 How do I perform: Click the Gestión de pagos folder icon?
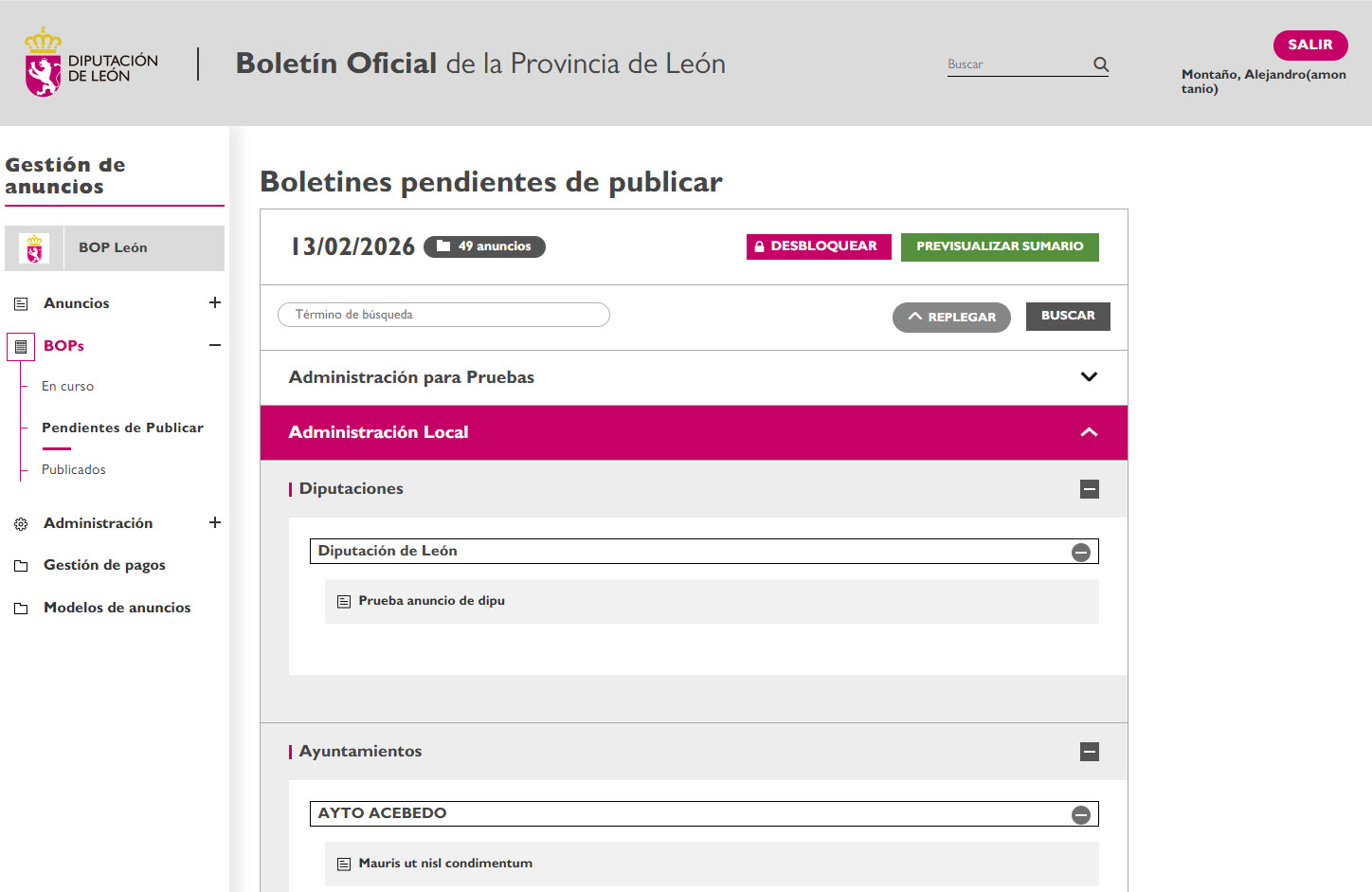pyautogui.click(x=21, y=566)
